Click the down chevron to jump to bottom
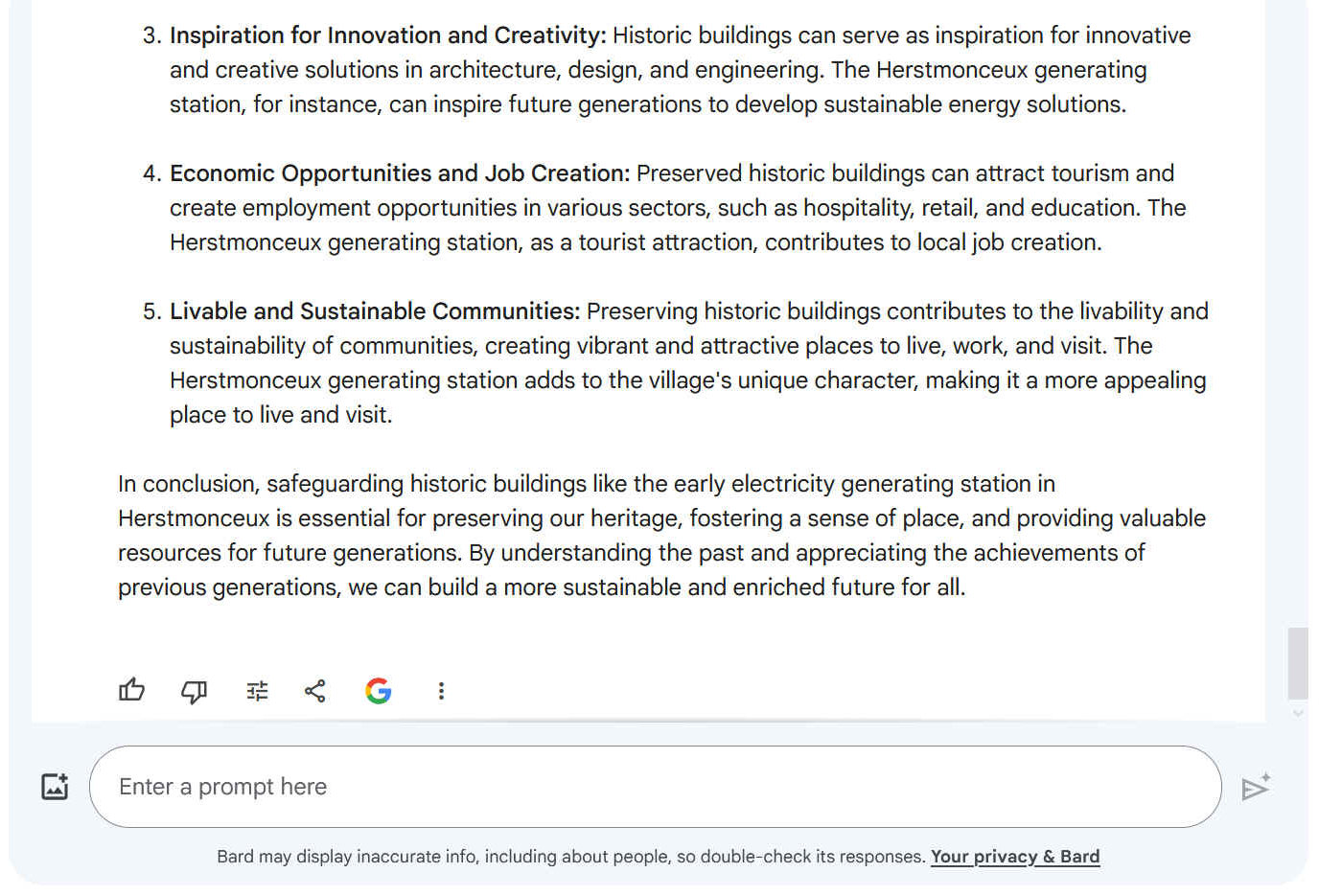This screenshot has height=896, width=1319. point(1299,713)
